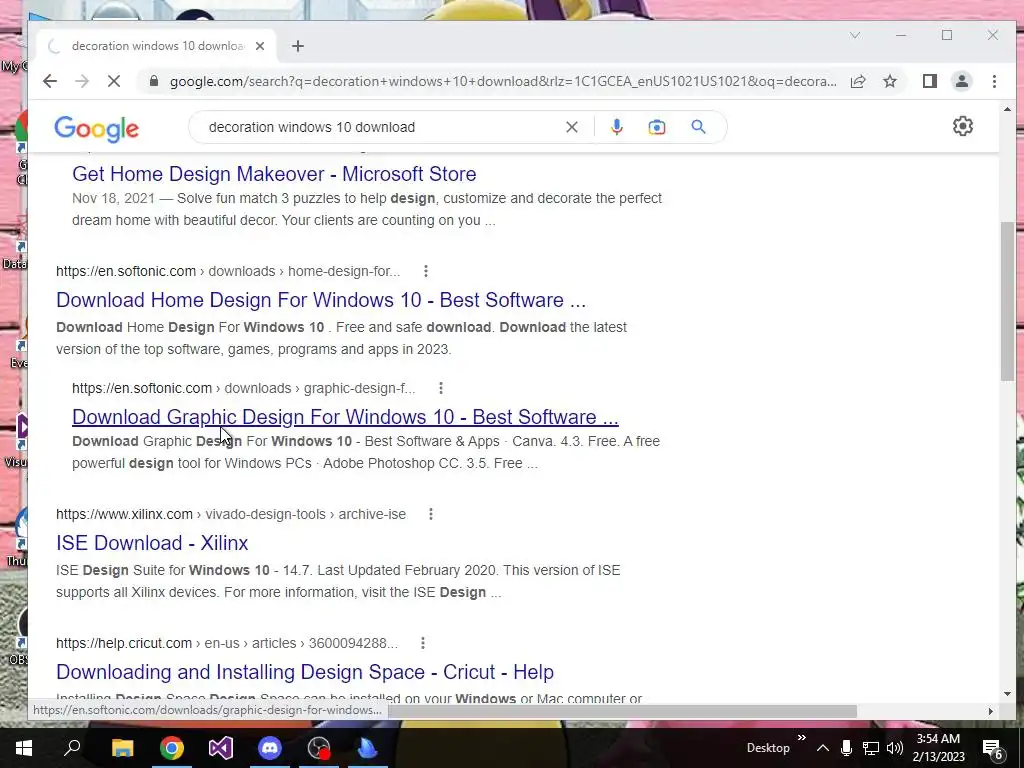1024x768 pixels.
Task: Go back to the previous page
Action: (50, 81)
